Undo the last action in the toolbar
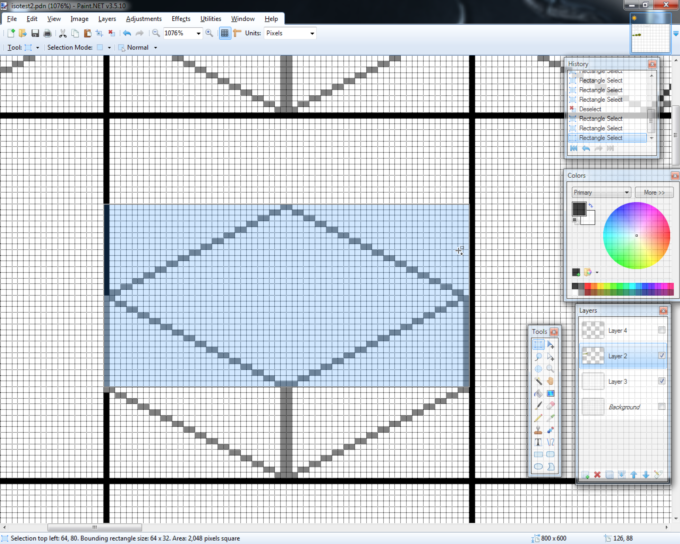This screenshot has width=680, height=544. pyautogui.click(x=127, y=33)
